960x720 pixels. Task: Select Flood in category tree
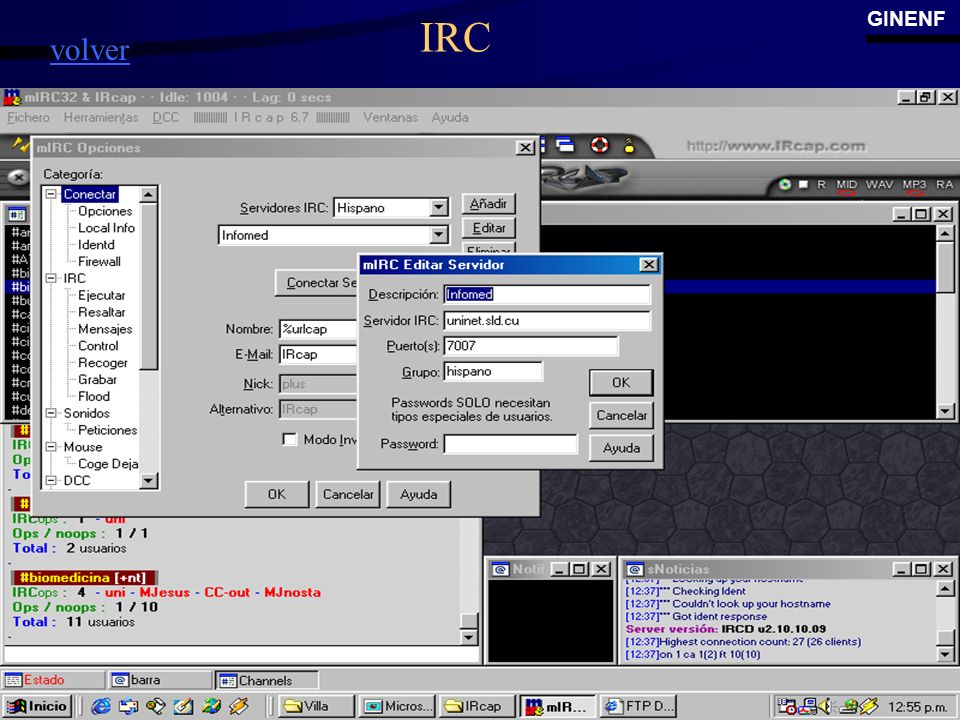pyautogui.click(x=94, y=396)
